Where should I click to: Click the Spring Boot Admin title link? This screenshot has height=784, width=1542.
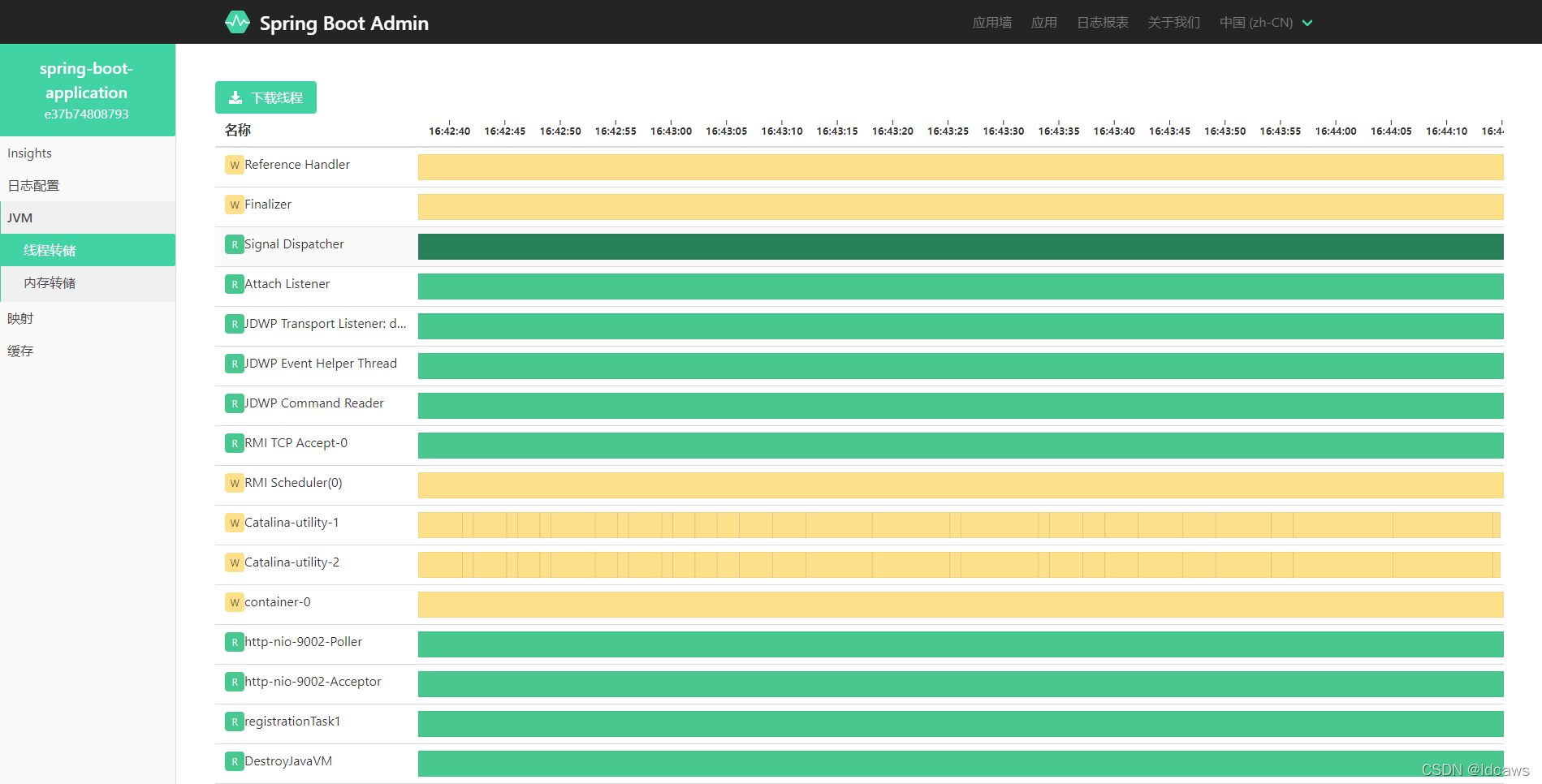[344, 23]
